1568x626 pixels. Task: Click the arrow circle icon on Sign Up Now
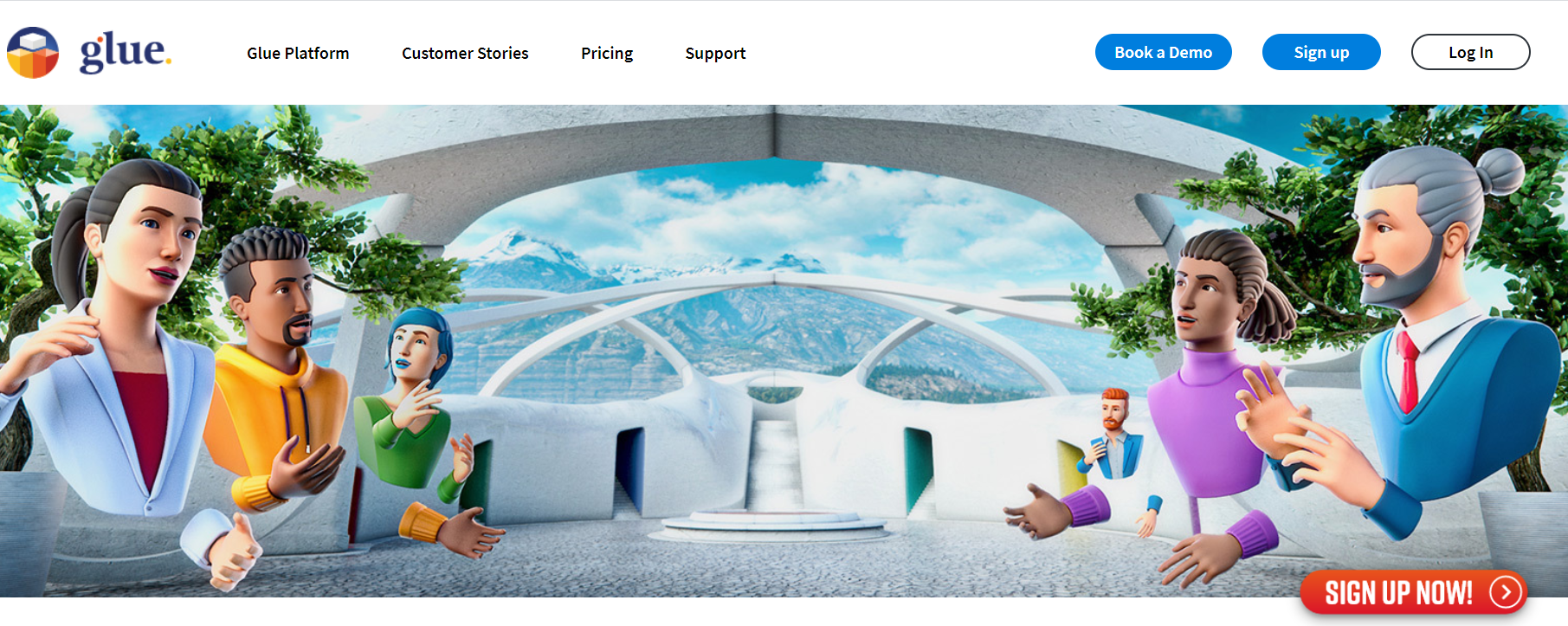(x=1506, y=592)
